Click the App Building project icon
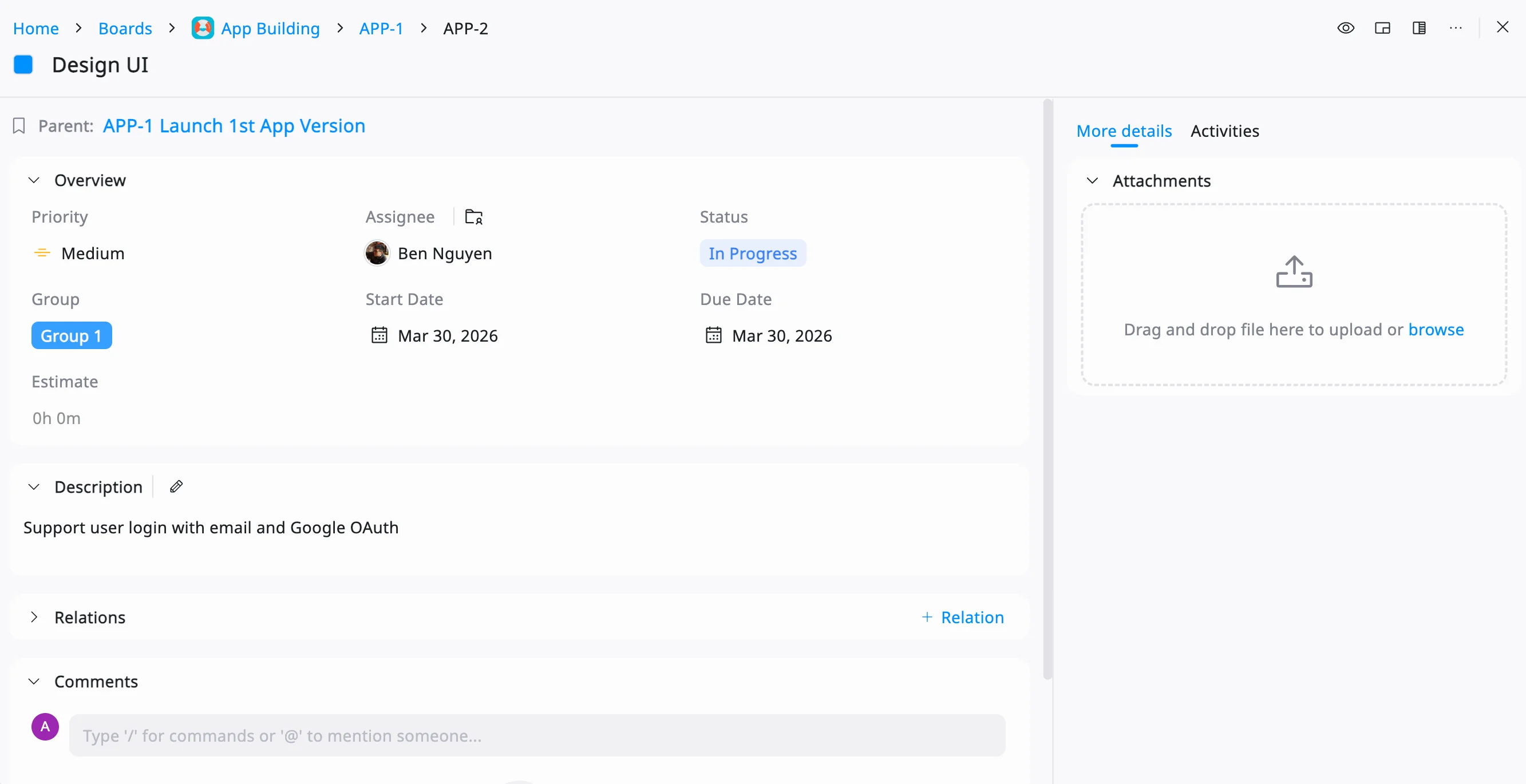Viewport: 1526px width, 784px height. click(x=203, y=28)
